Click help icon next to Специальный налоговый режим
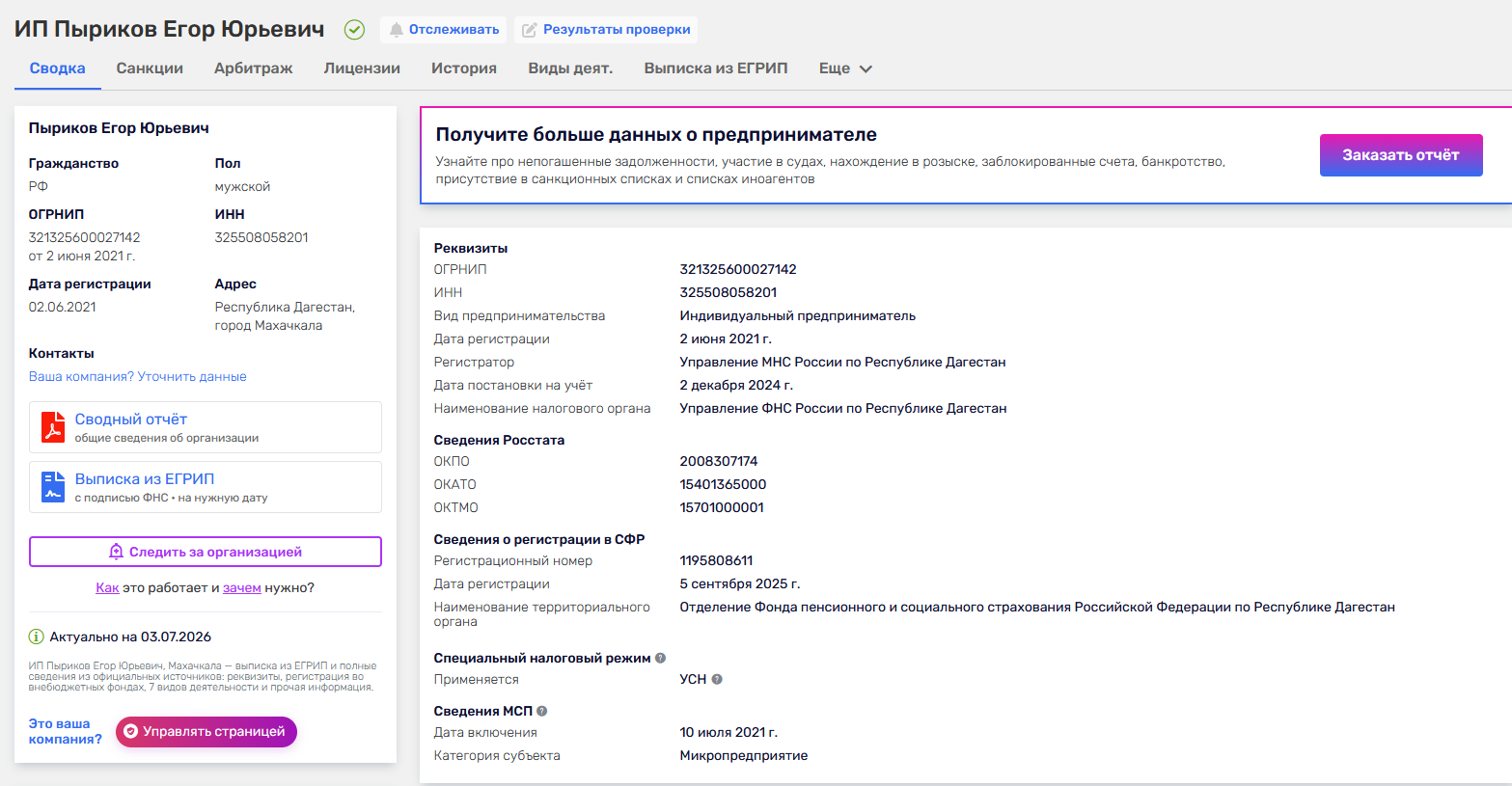 (660, 659)
